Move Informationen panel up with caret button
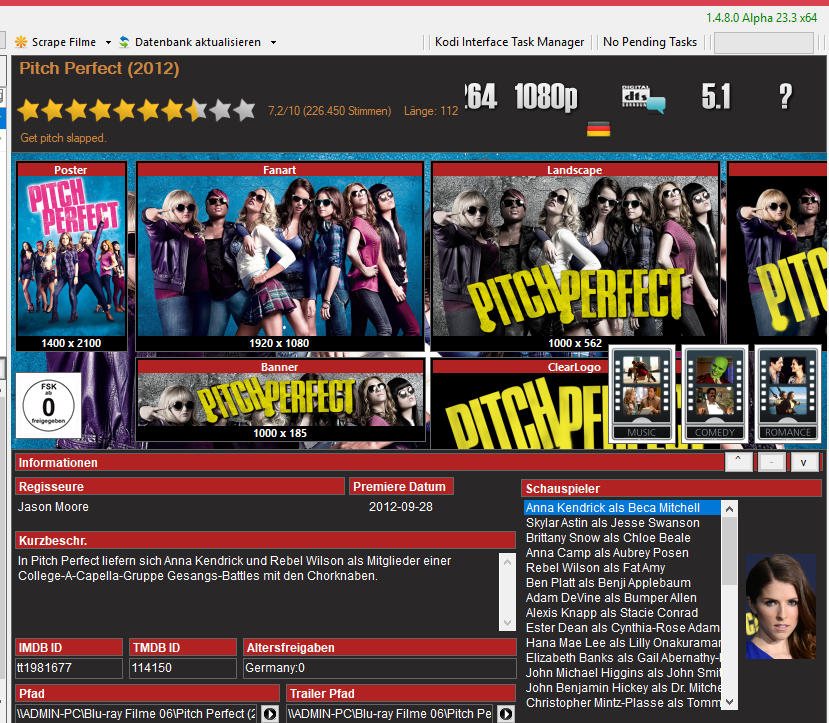The image size is (829, 723). tap(738, 462)
